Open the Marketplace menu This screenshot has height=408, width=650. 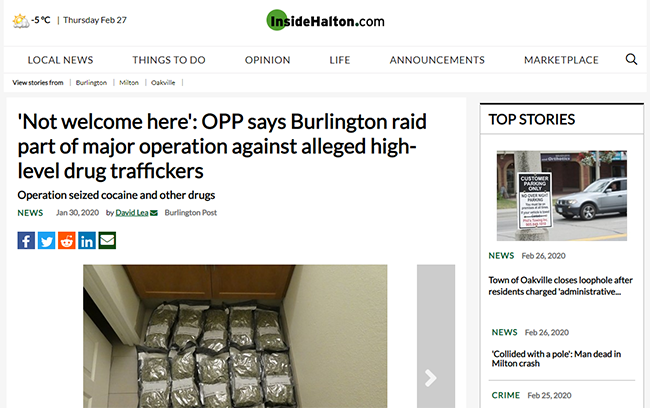pos(561,60)
